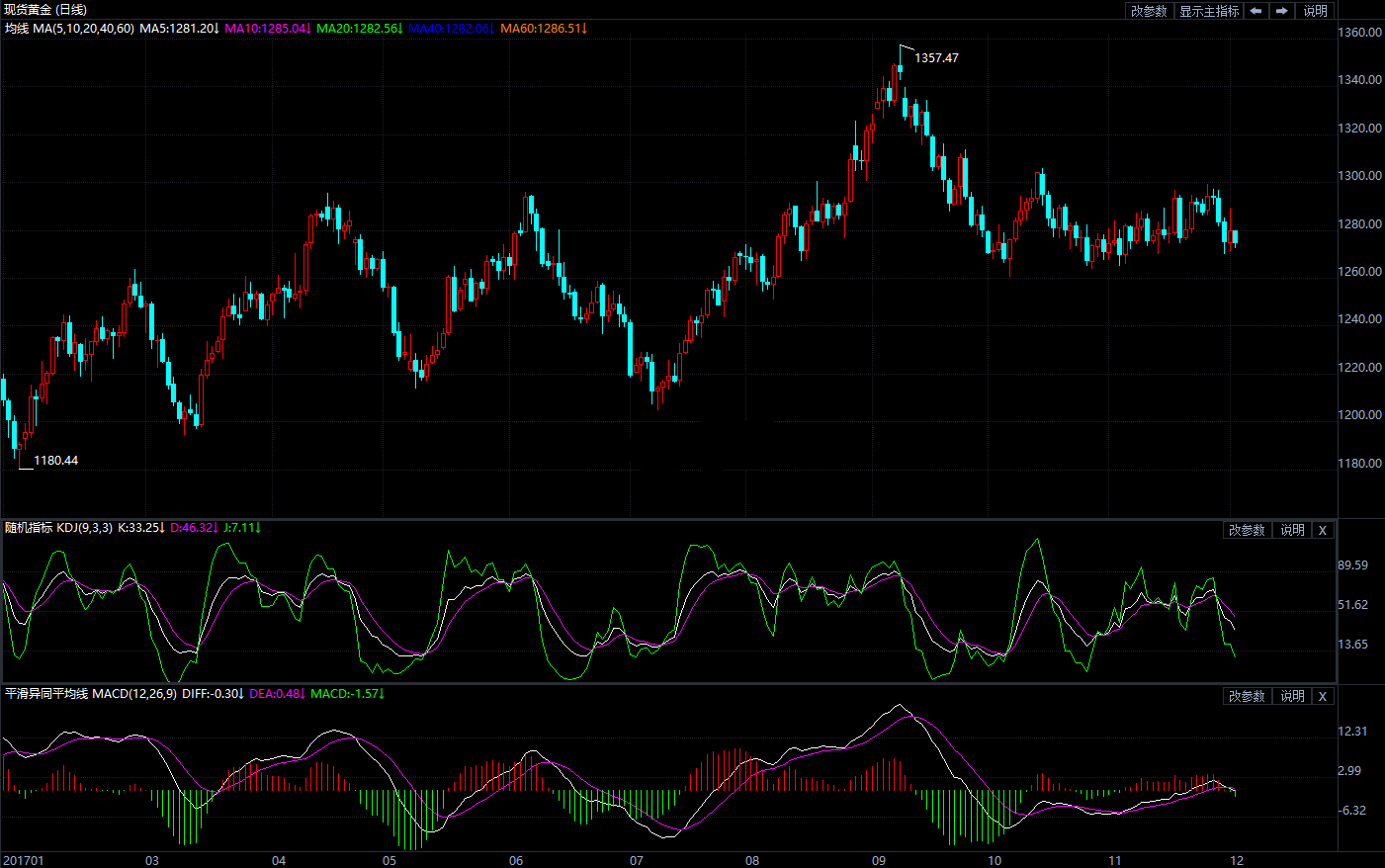This screenshot has width=1385, height=868.
Task: Click the 现货黄金 (日线) chart title
Action: [x=45, y=10]
